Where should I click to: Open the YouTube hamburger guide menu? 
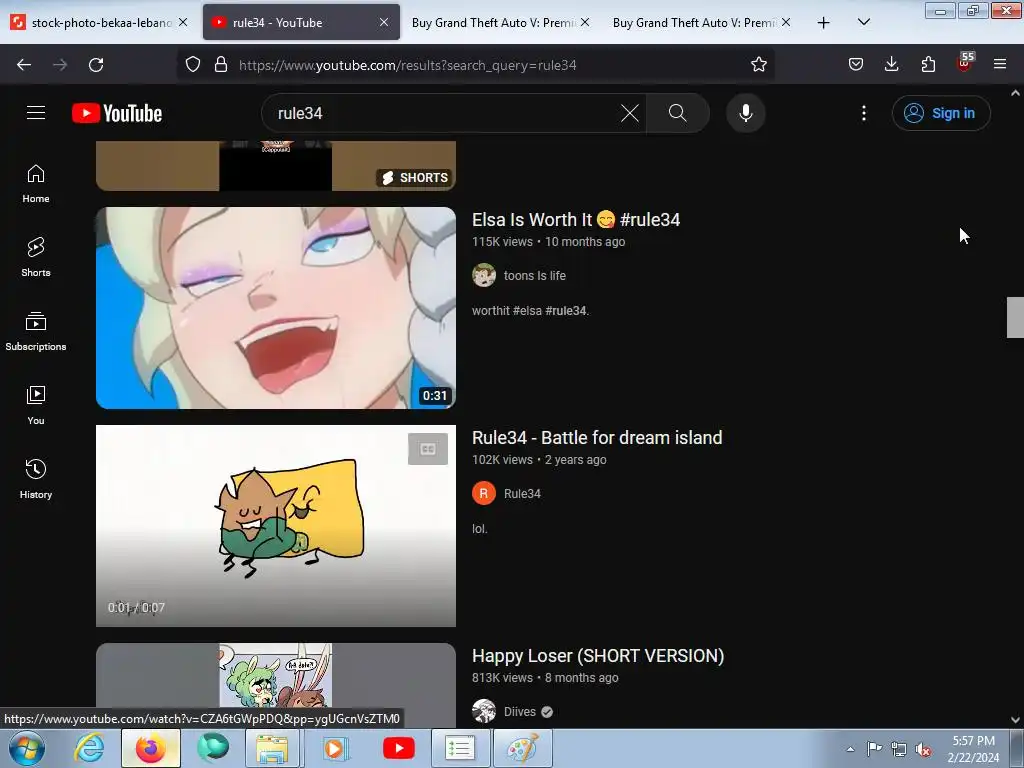36,113
